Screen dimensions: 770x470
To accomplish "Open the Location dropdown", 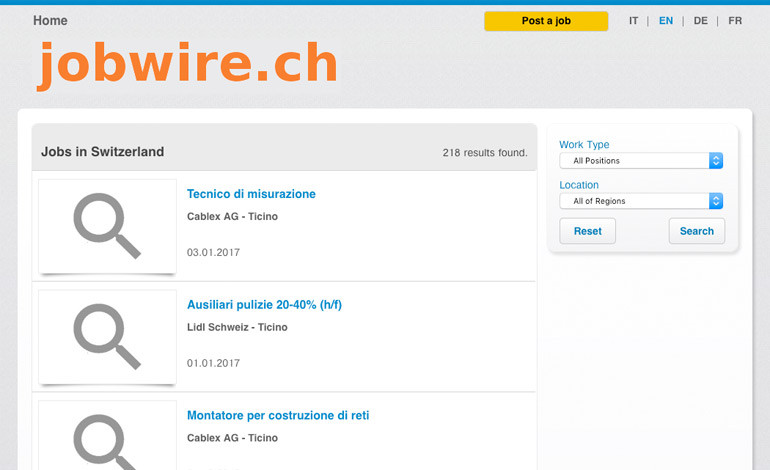I will [x=641, y=201].
